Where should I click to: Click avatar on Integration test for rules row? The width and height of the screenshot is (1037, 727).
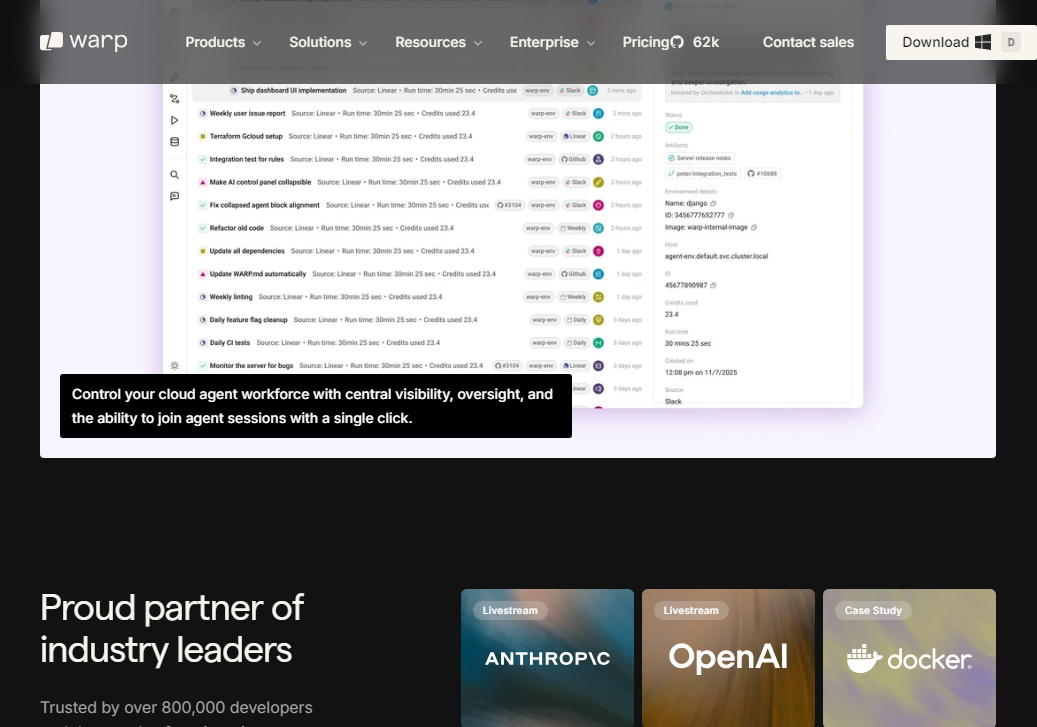599,159
